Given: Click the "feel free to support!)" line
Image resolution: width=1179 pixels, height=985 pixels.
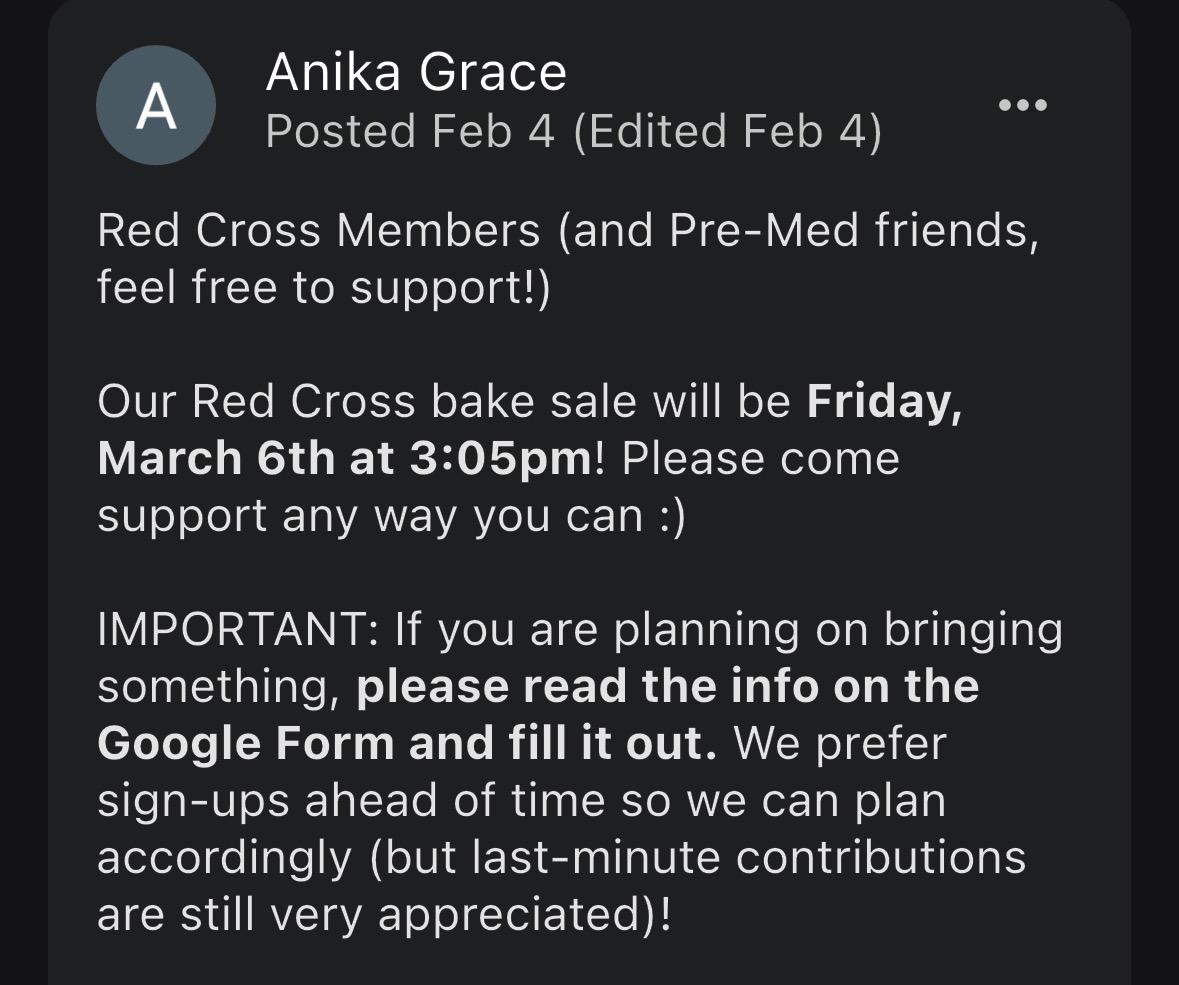Looking at the screenshot, I should 323,288.
